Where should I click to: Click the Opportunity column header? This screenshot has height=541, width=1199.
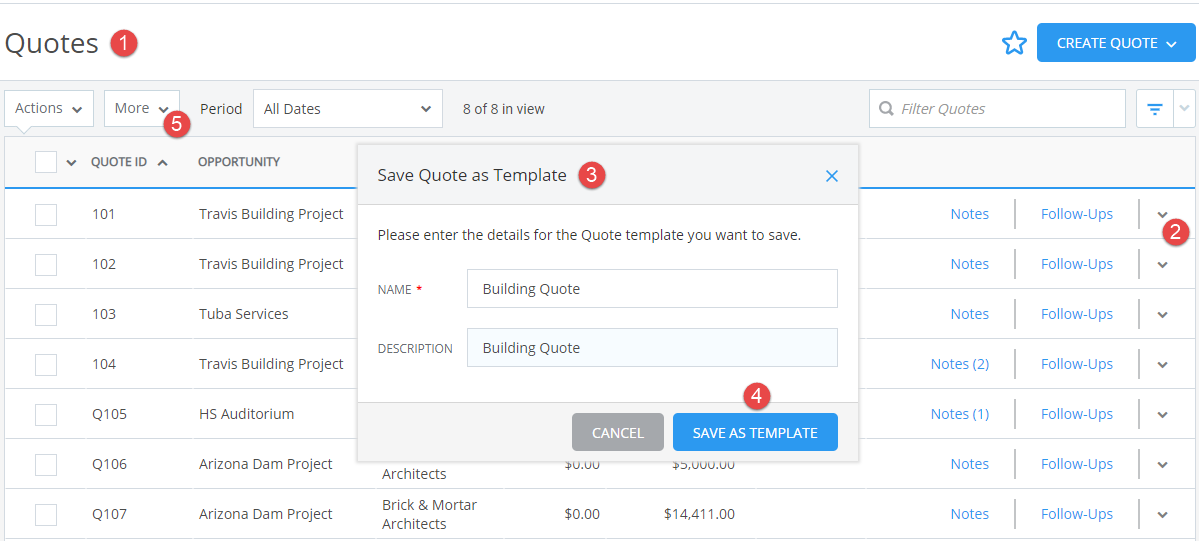(x=239, y=162)
